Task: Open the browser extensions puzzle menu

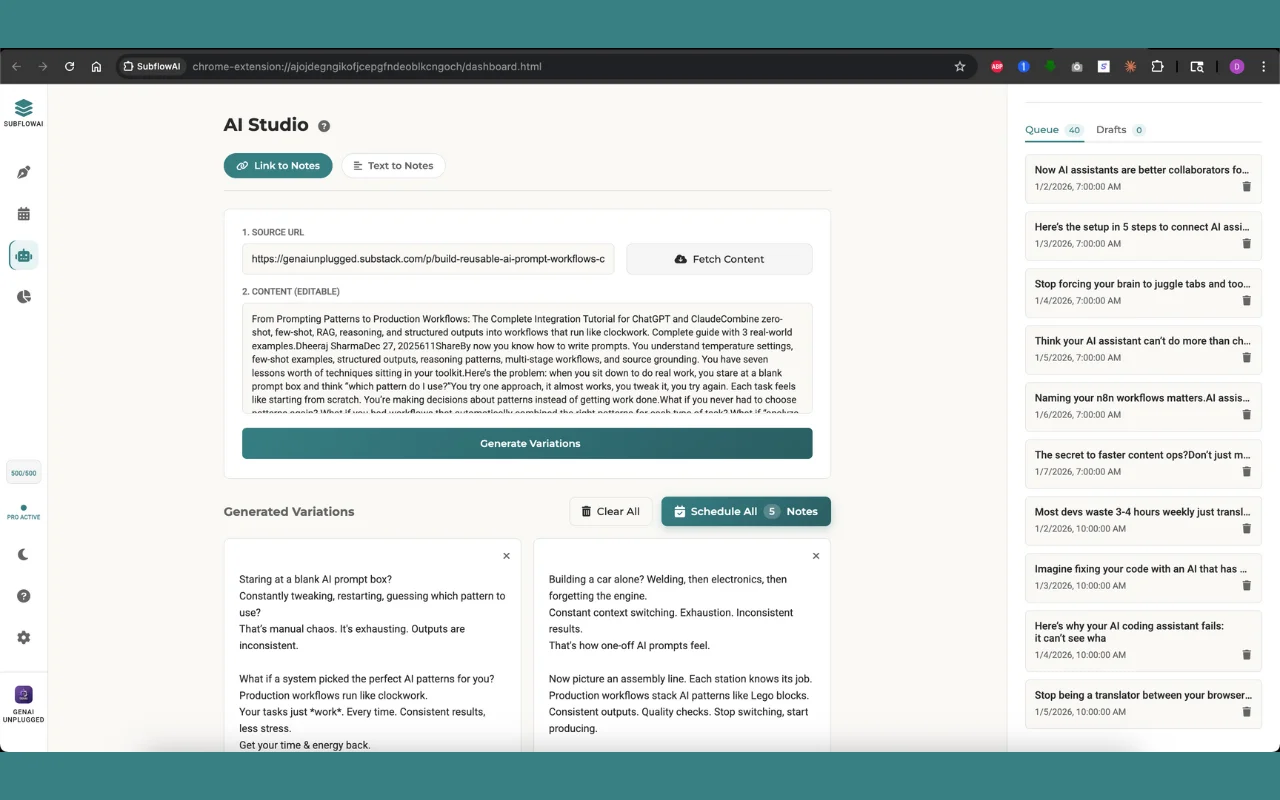Action: coord(1157,66)
